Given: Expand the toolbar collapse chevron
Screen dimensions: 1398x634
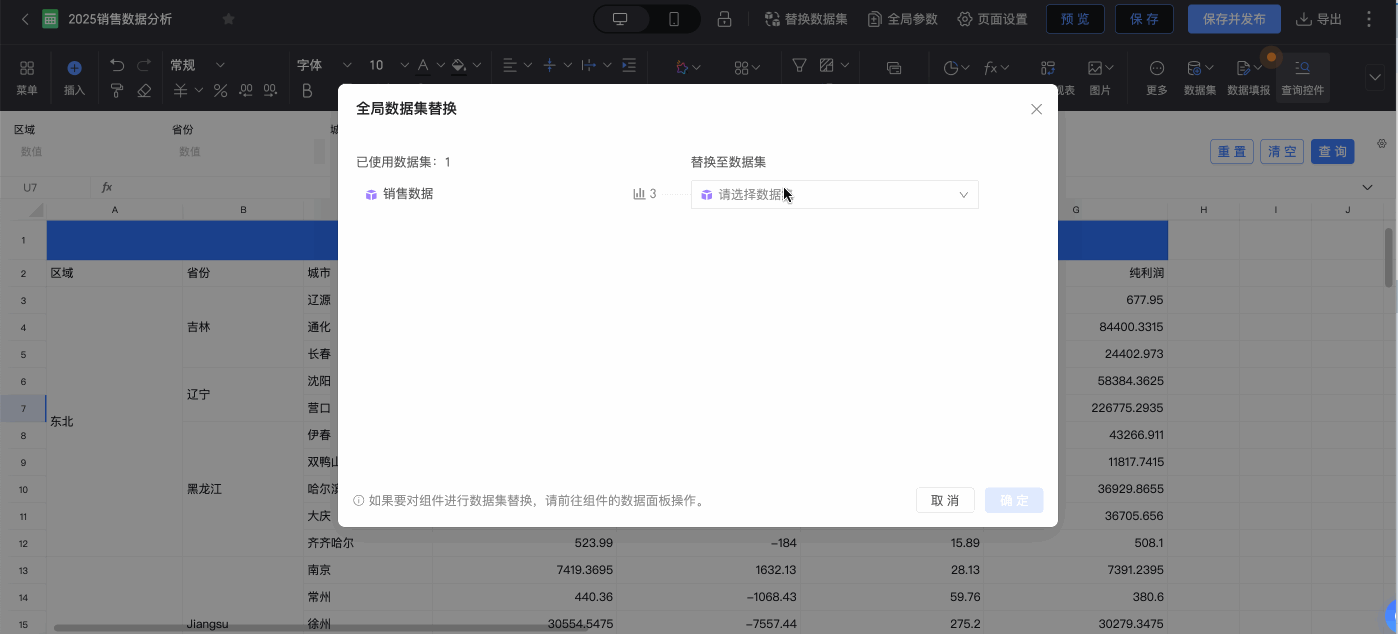Looking at the screenshot, I should (1375, 77).
